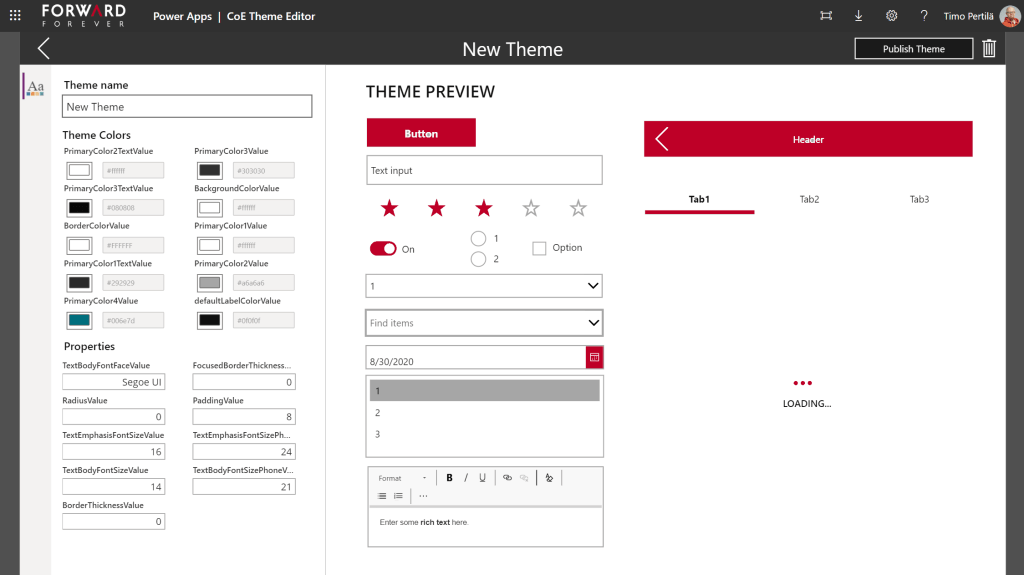
Task: Click the red preview Button
Action: [x=421, y=133]
